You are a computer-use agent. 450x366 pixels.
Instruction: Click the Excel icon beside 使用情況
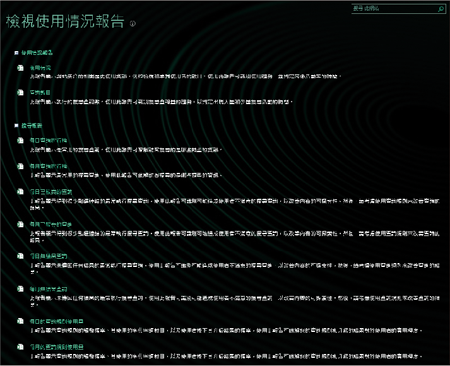click(x=20, y=68)
